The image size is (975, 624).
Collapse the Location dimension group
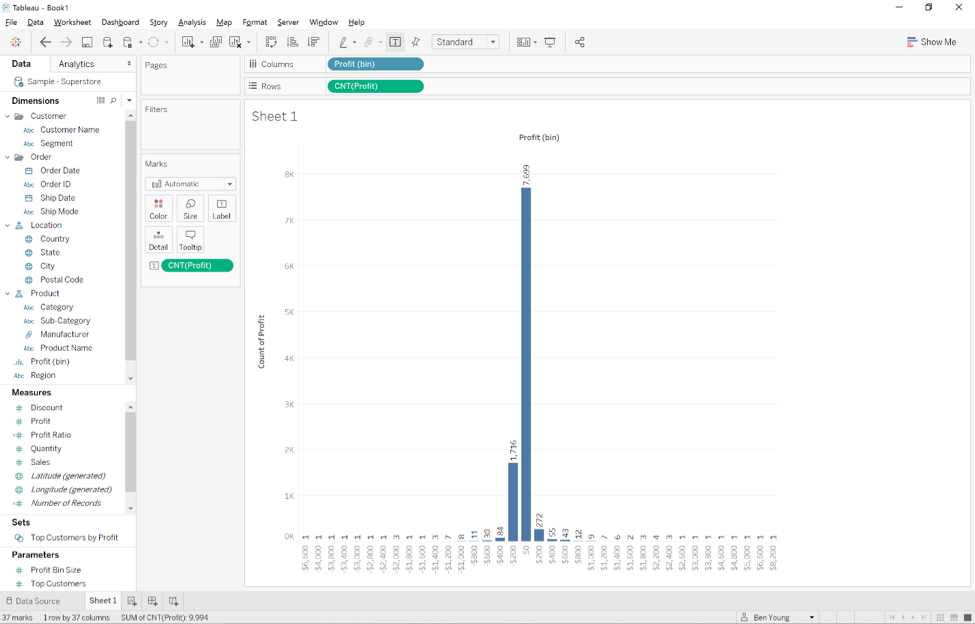(x=8, y=224)
